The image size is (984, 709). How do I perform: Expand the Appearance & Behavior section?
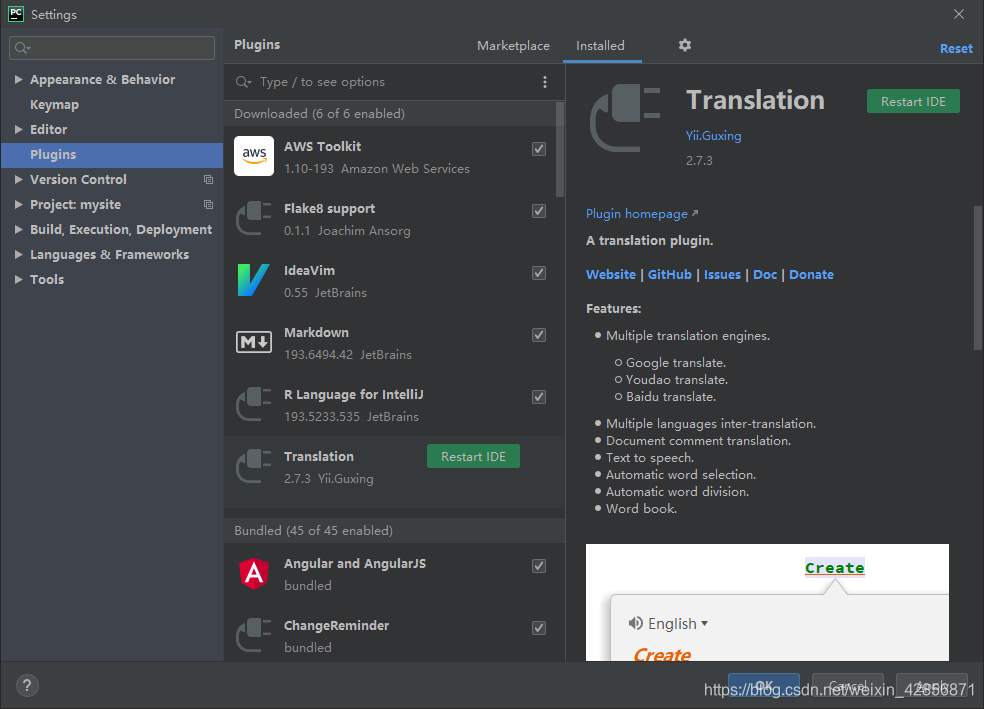pyautogui.click(x=19, y=80)
